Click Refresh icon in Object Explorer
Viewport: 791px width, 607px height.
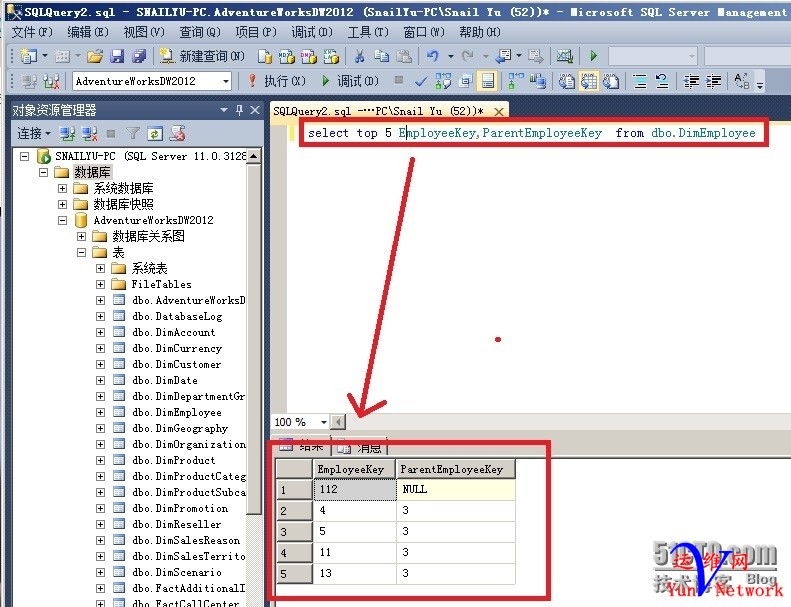155,133
